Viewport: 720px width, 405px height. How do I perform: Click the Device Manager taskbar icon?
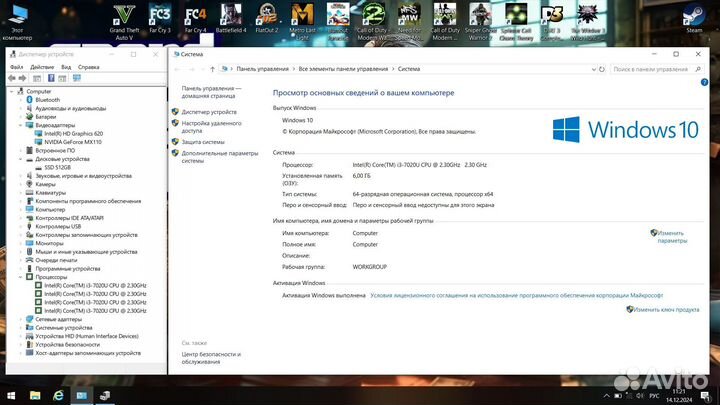(x=105, y=395)
